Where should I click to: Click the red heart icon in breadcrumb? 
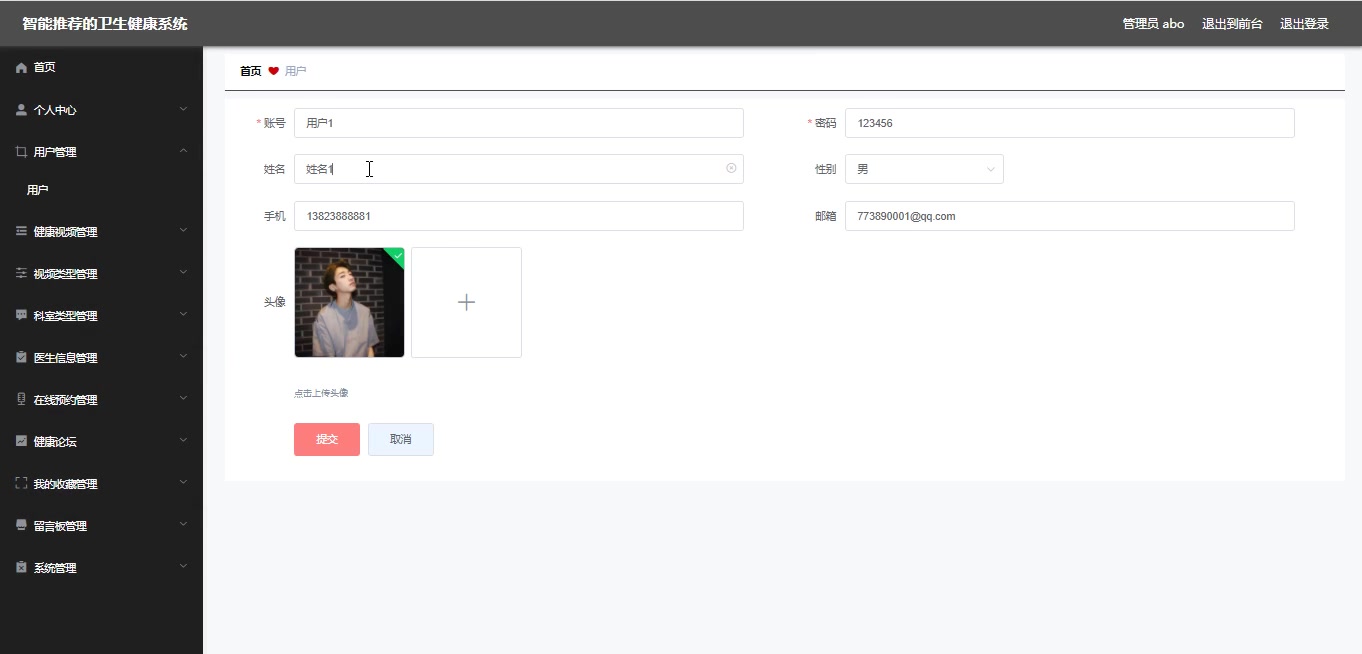273,71
